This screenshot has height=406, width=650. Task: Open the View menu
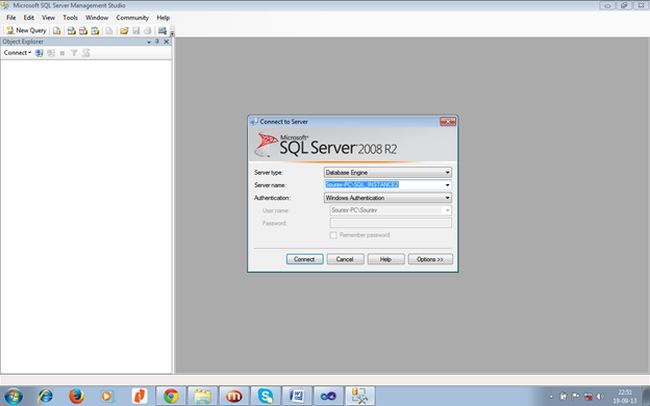click(48, 17)
